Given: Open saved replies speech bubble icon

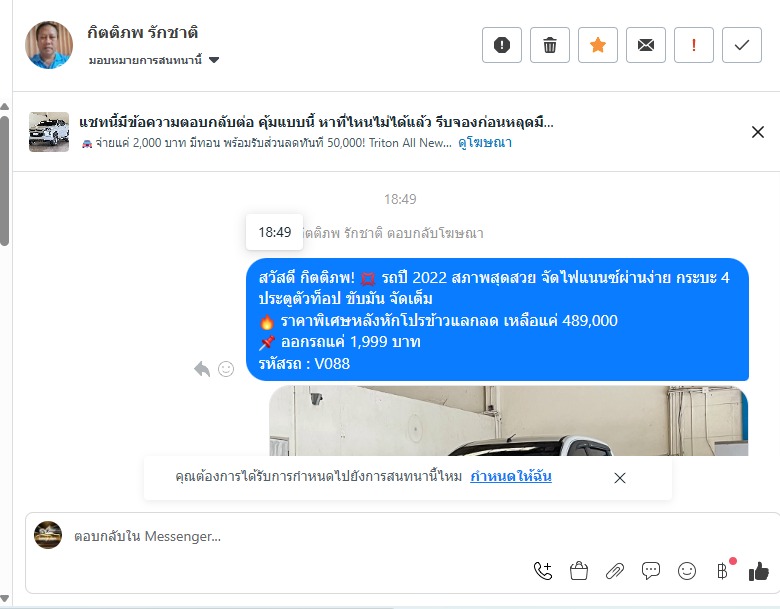Looking at the screenshot, I should click(651, 571).
